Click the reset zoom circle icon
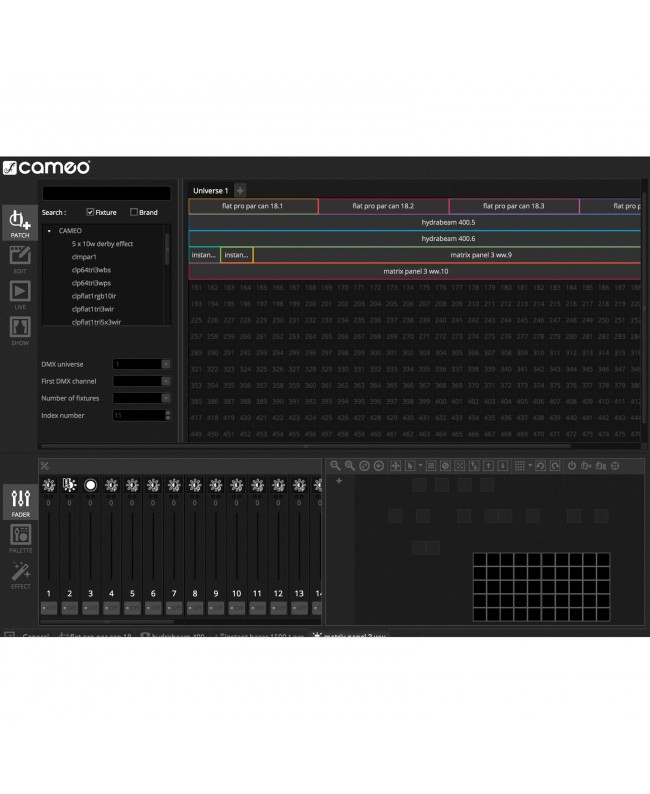The image size is (650, 794). (x=364, y=466)
